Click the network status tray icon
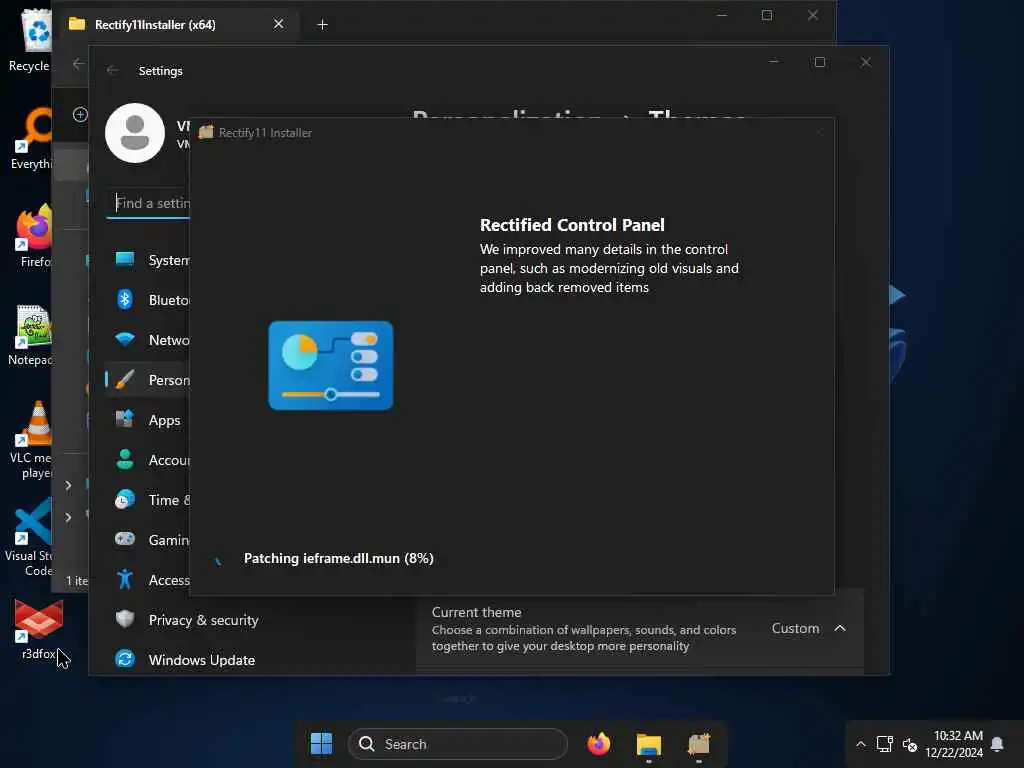The width and height of the screenshot is (1024, 768). click(x=885, y=744)
